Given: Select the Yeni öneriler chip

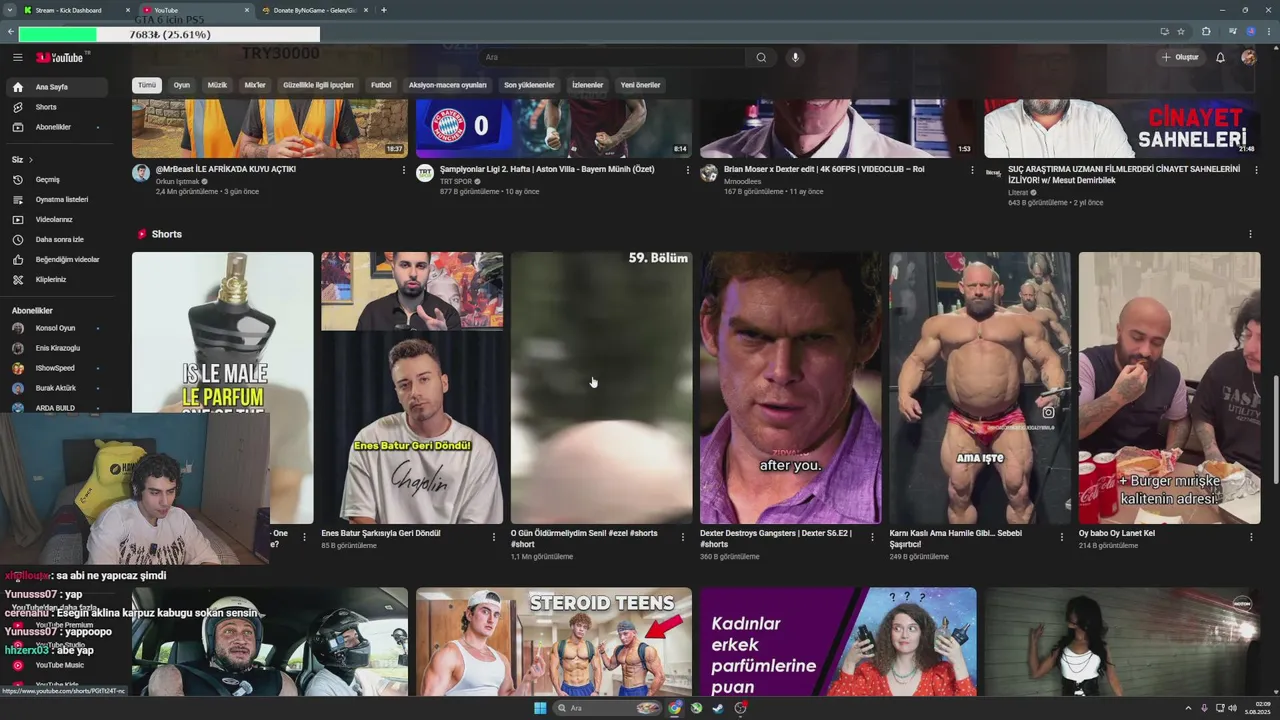Looking at the screenshot, I should 640,85.
